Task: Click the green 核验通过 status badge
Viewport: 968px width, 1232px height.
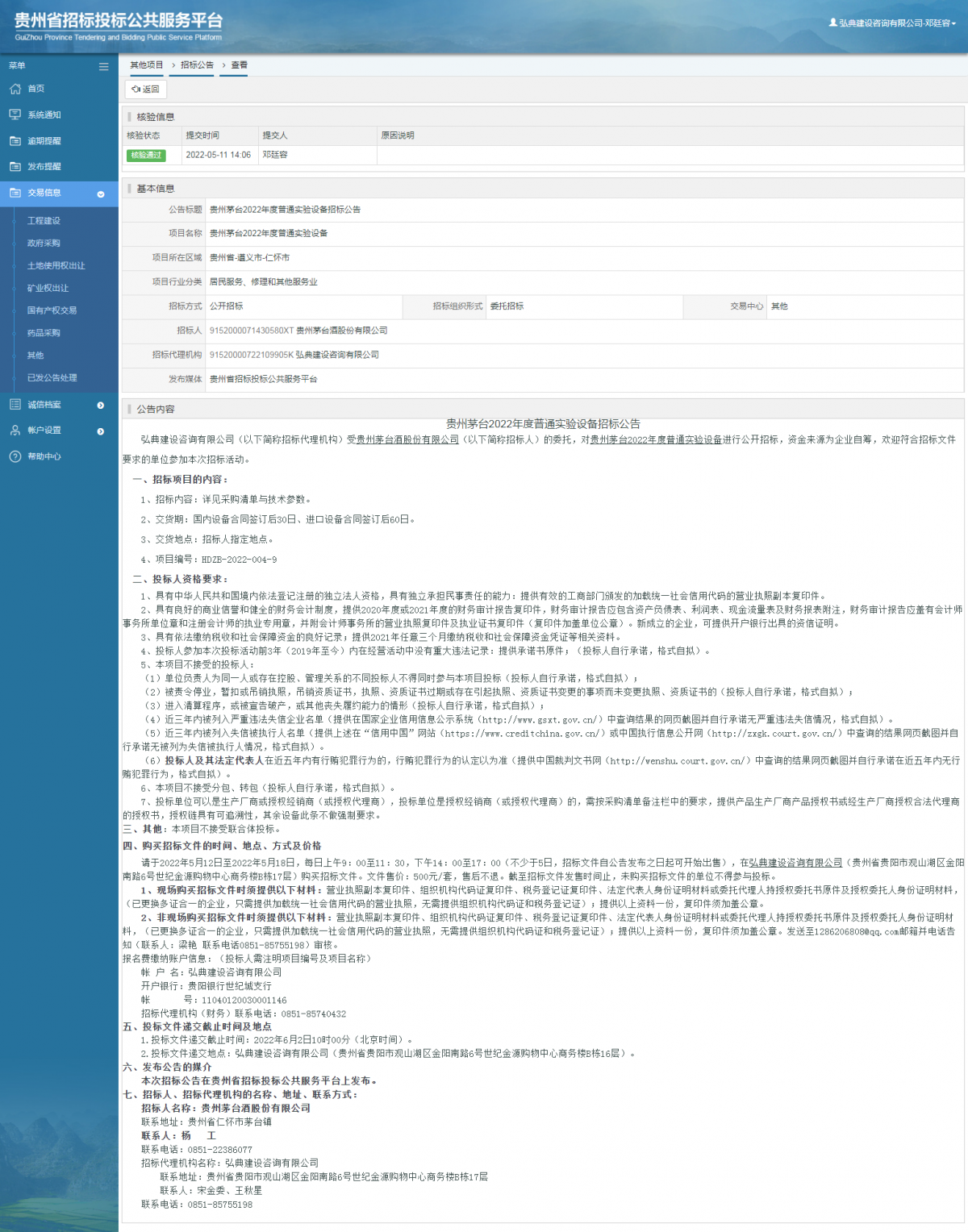Action: click(146, 155)
